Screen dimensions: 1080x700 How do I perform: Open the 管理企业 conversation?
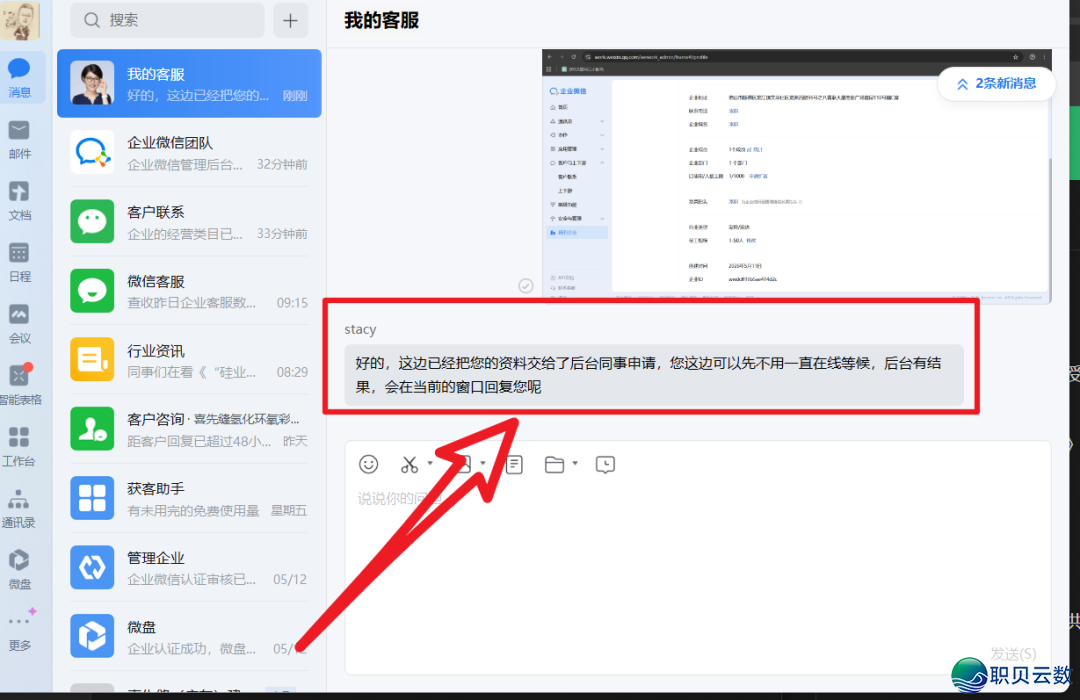pos(189,567)
